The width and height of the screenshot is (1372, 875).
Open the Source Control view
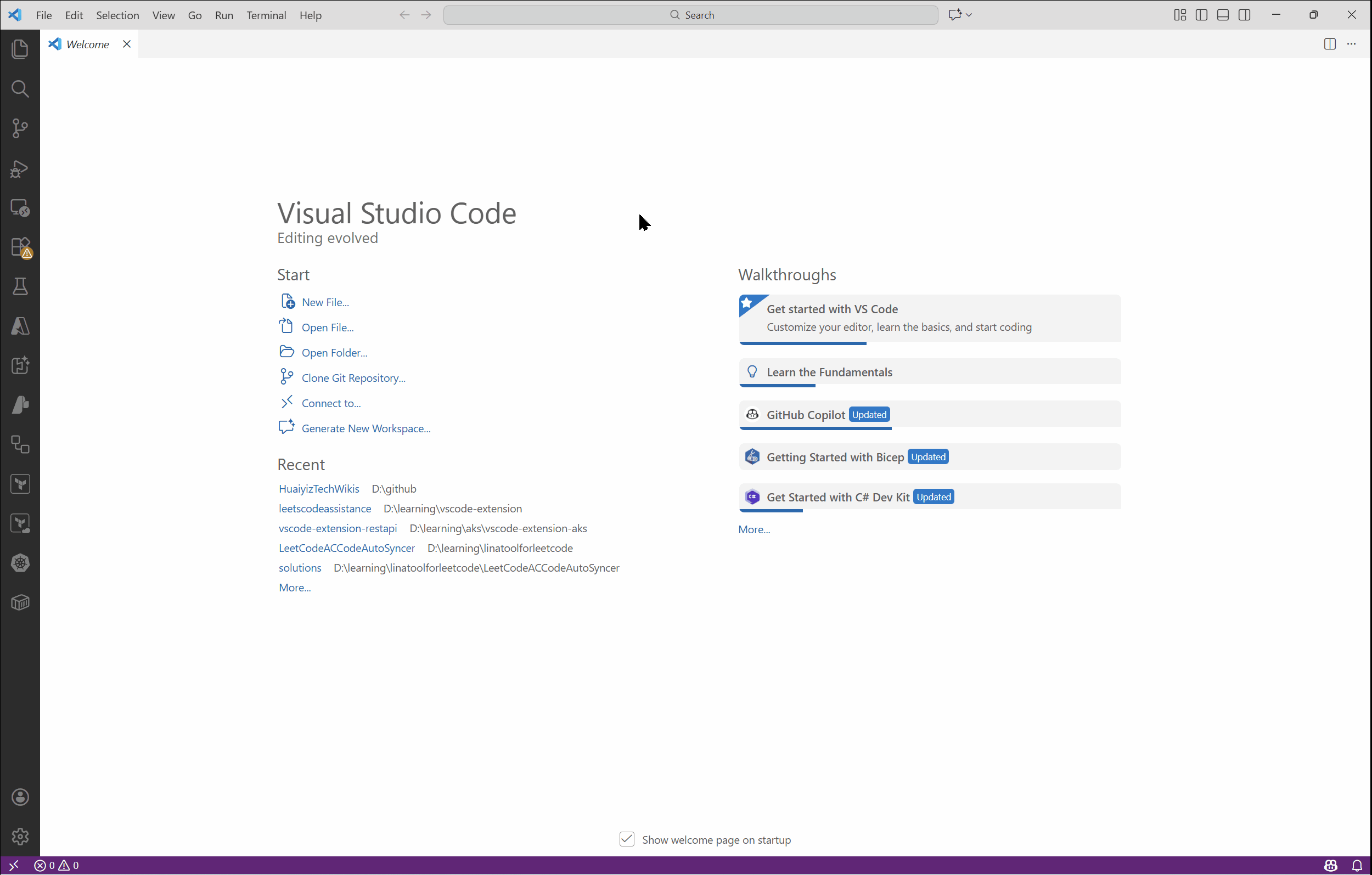[20, 128]
